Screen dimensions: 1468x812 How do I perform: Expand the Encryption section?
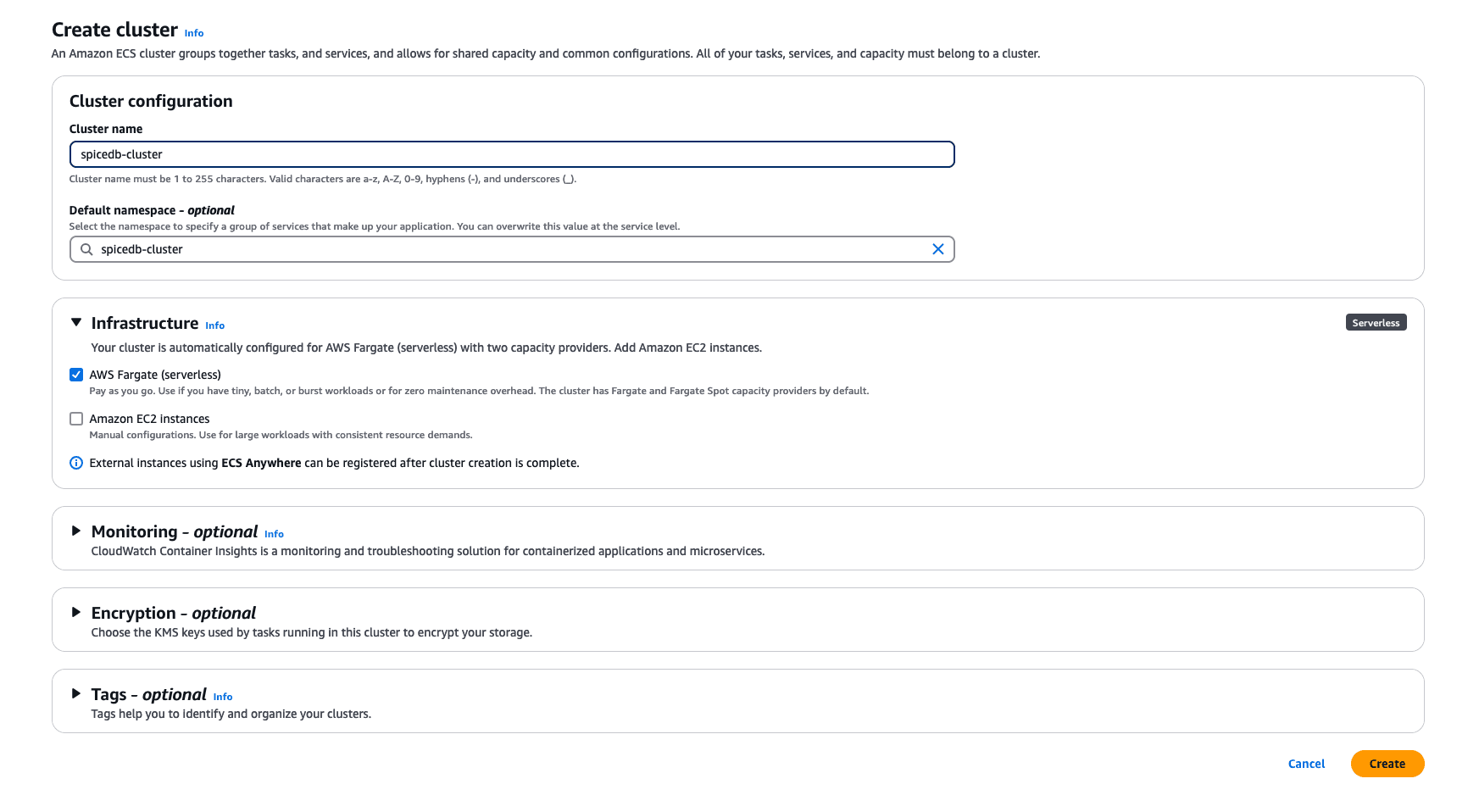[75, 613]
